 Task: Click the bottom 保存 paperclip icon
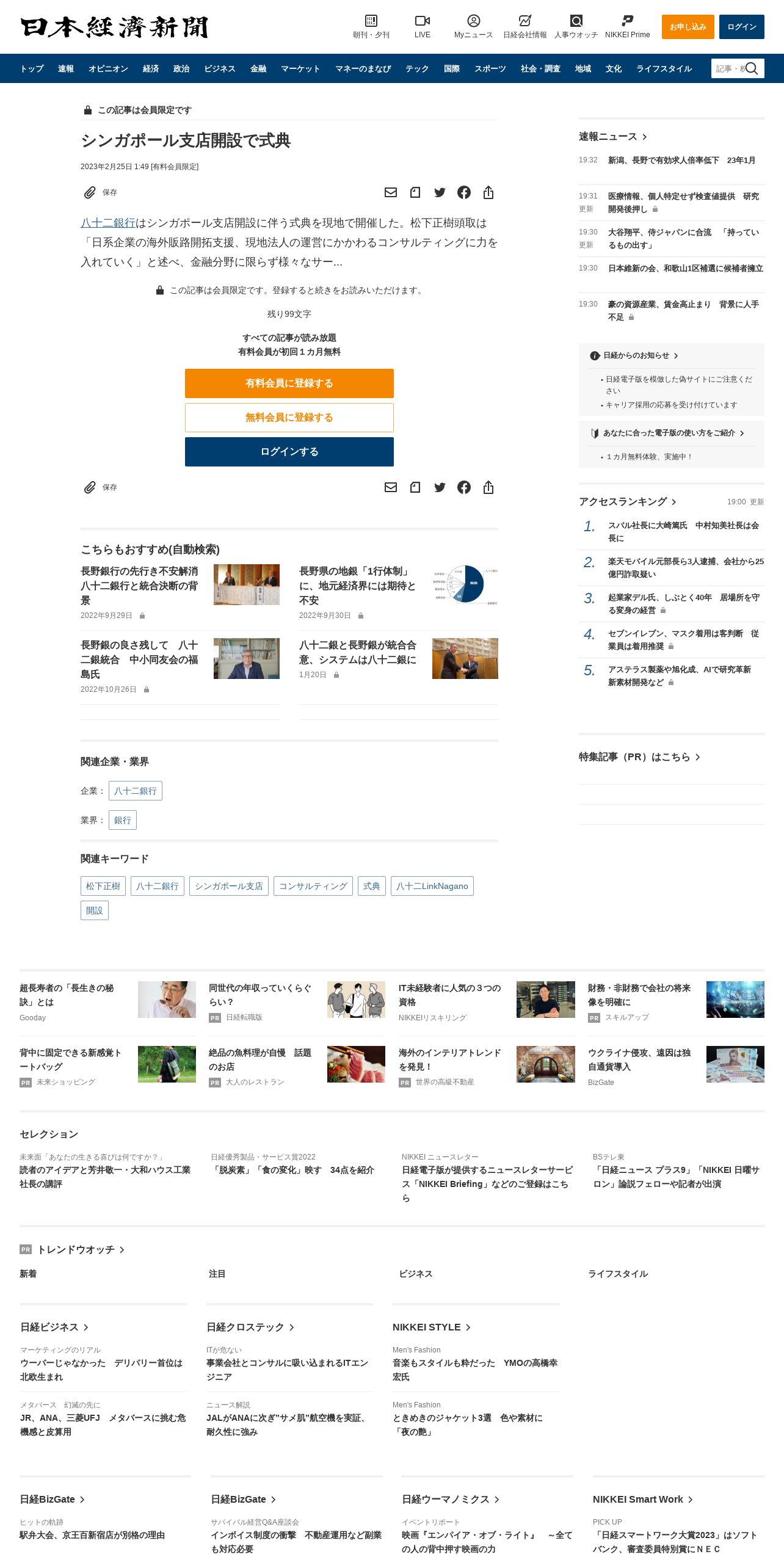(x=90, y=487)
